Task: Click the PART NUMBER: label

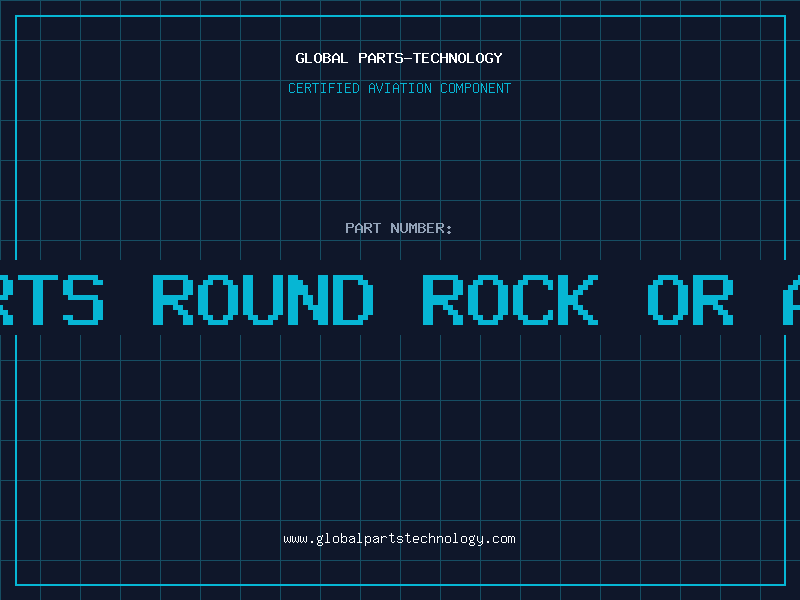Action: (399, 228)
